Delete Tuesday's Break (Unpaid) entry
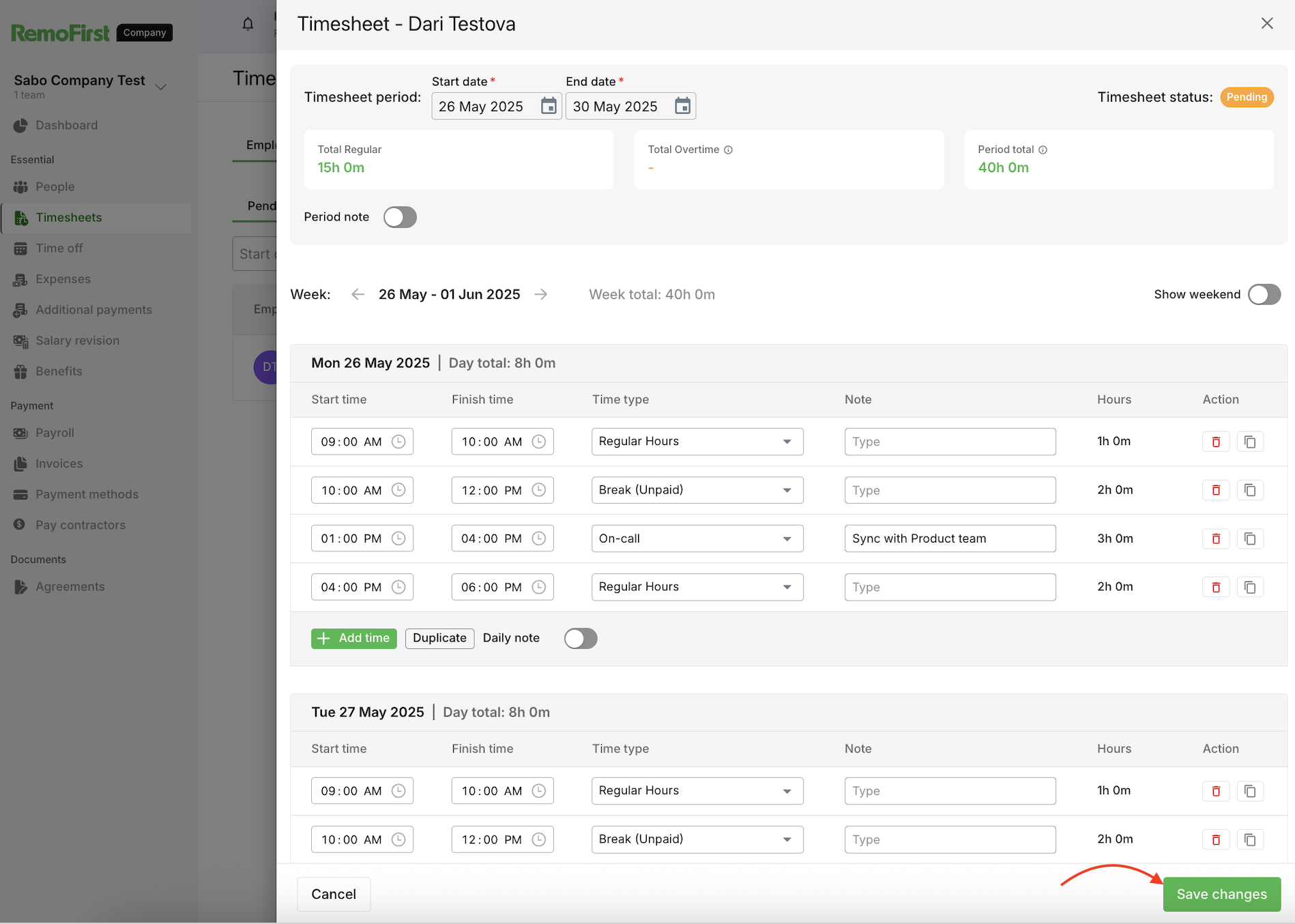This screenshot has width=1295, height=924. point(1215,839)
